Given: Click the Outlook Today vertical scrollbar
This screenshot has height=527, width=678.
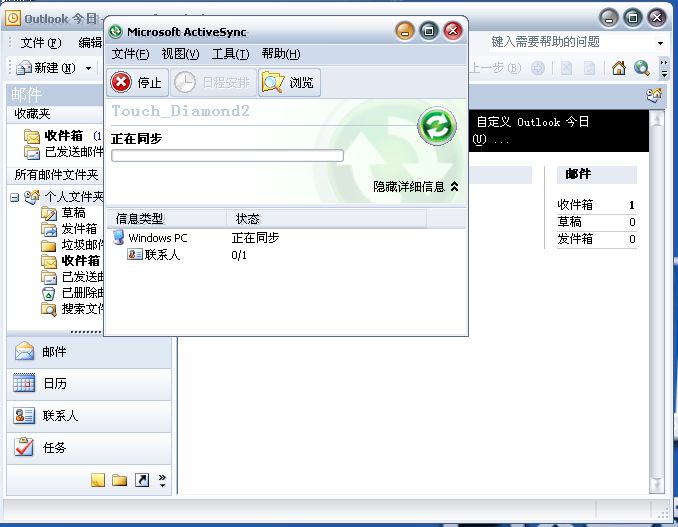Looking at the screenshot, I should pyautogui.click(x=657, y=302).
